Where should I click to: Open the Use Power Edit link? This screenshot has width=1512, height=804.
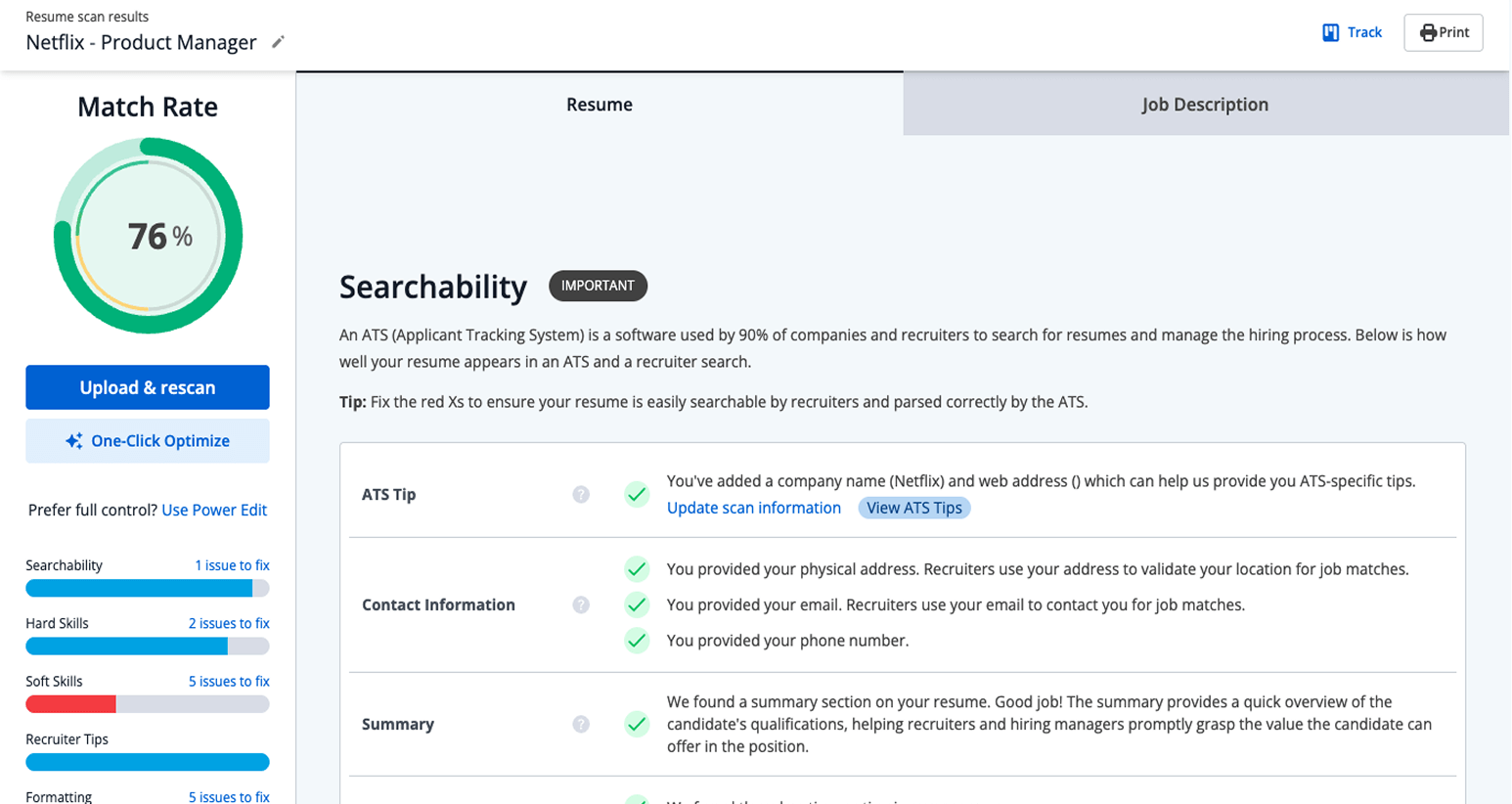coord(214,510)
